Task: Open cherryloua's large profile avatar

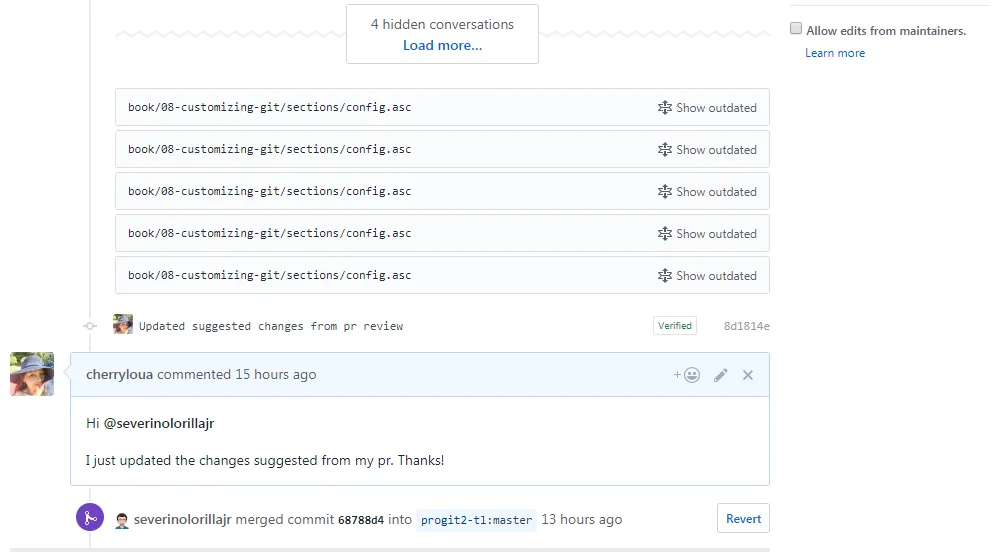Action: 32,374
